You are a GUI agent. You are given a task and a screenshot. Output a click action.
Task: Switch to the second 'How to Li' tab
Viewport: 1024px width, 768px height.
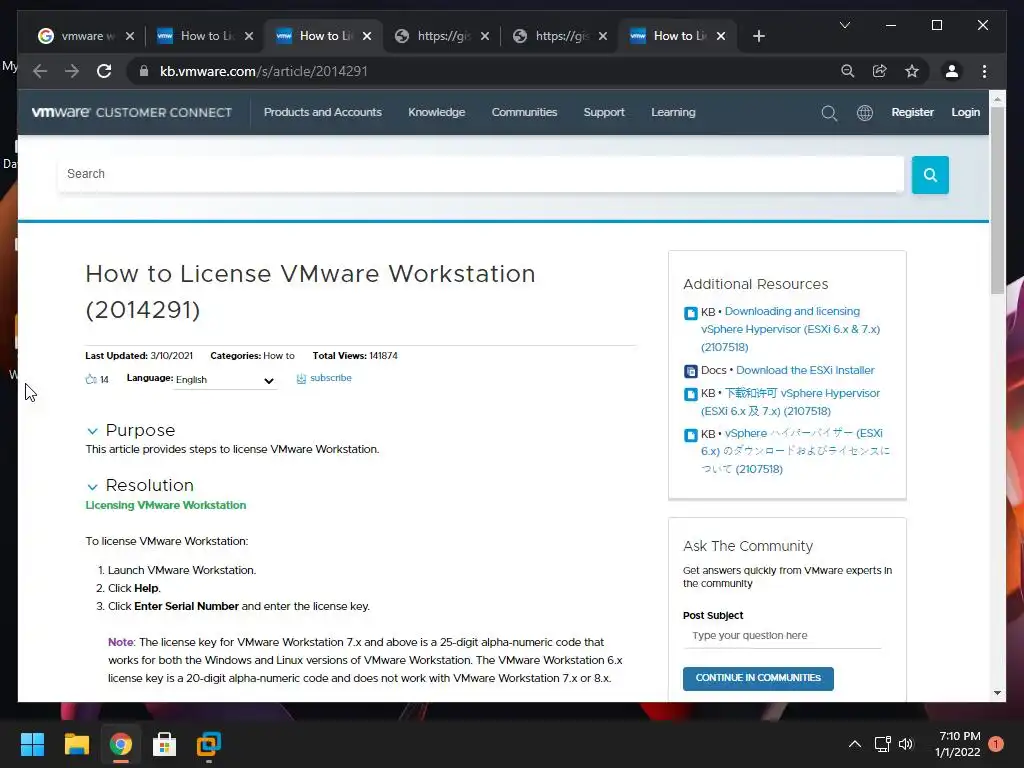point(323,36)
